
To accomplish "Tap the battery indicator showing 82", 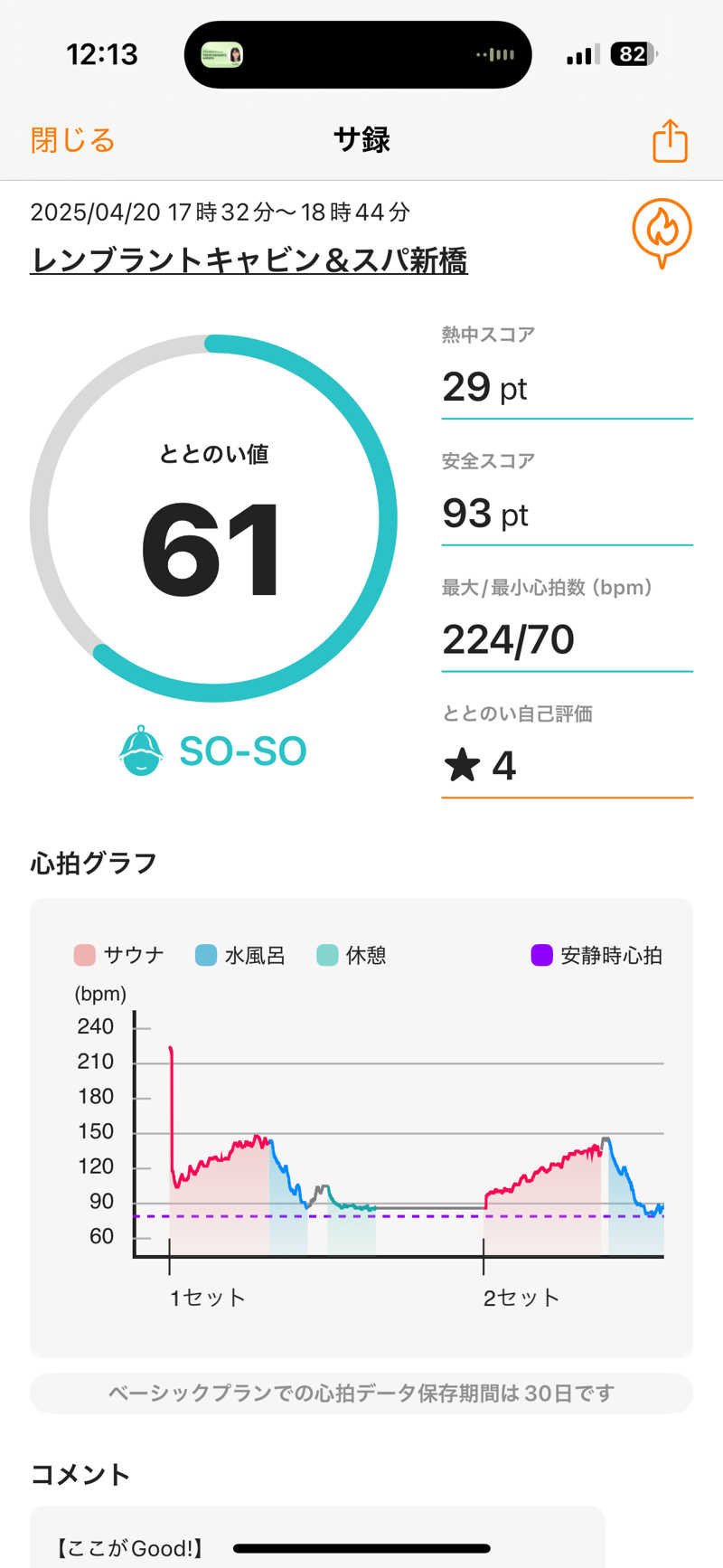I will click(634, 54).
